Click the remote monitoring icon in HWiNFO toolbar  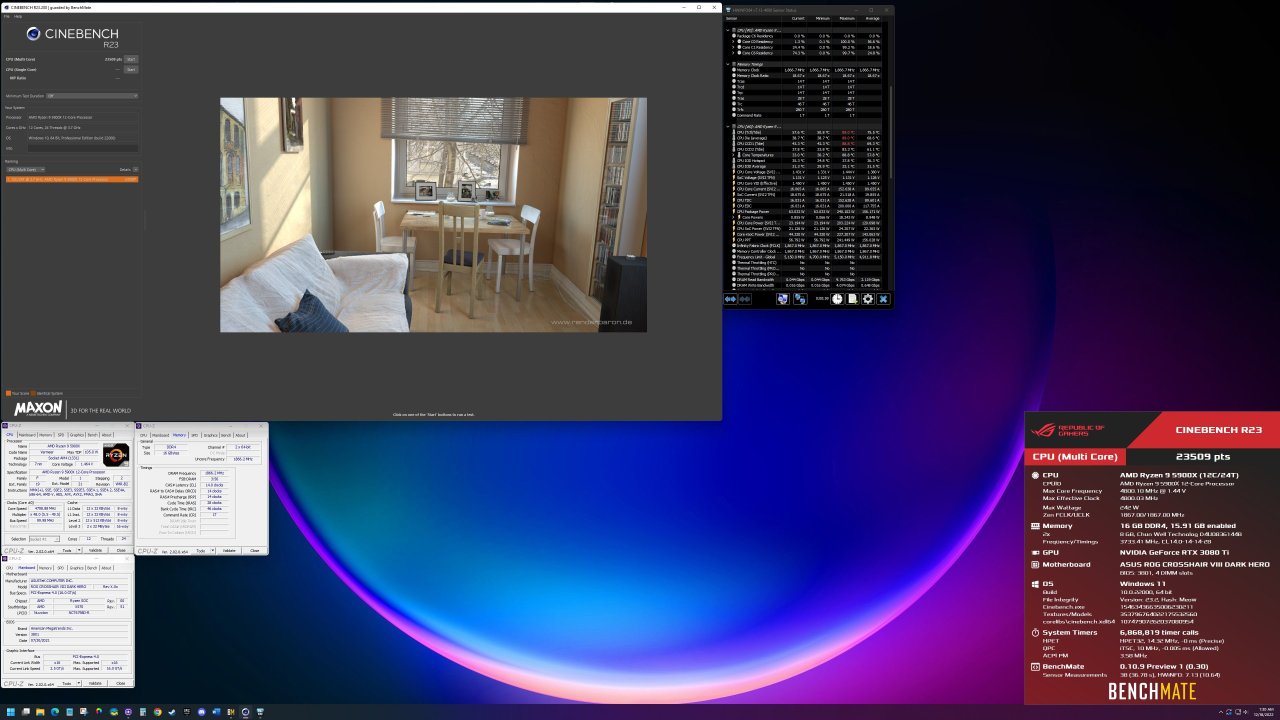(800, 299)
